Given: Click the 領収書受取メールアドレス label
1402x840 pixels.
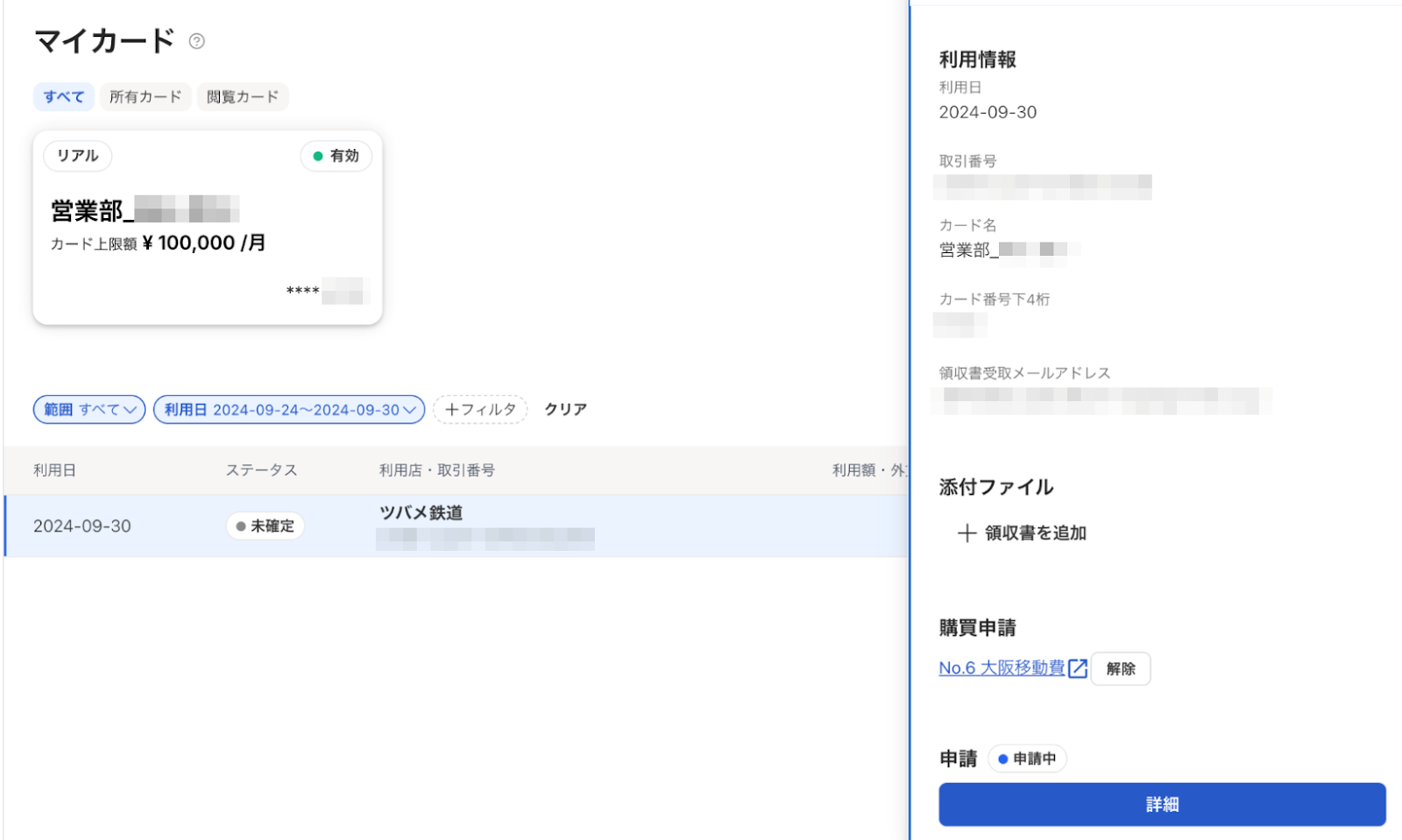Looking at the screenshot, I should pos(1024,373).
